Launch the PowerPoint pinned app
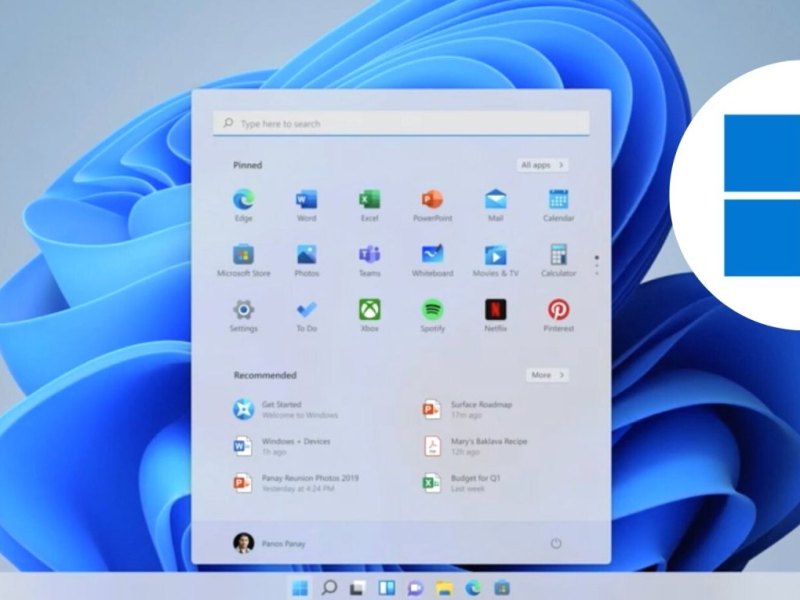Viewport: 800px width, 600px height. [x=433, y=205]
